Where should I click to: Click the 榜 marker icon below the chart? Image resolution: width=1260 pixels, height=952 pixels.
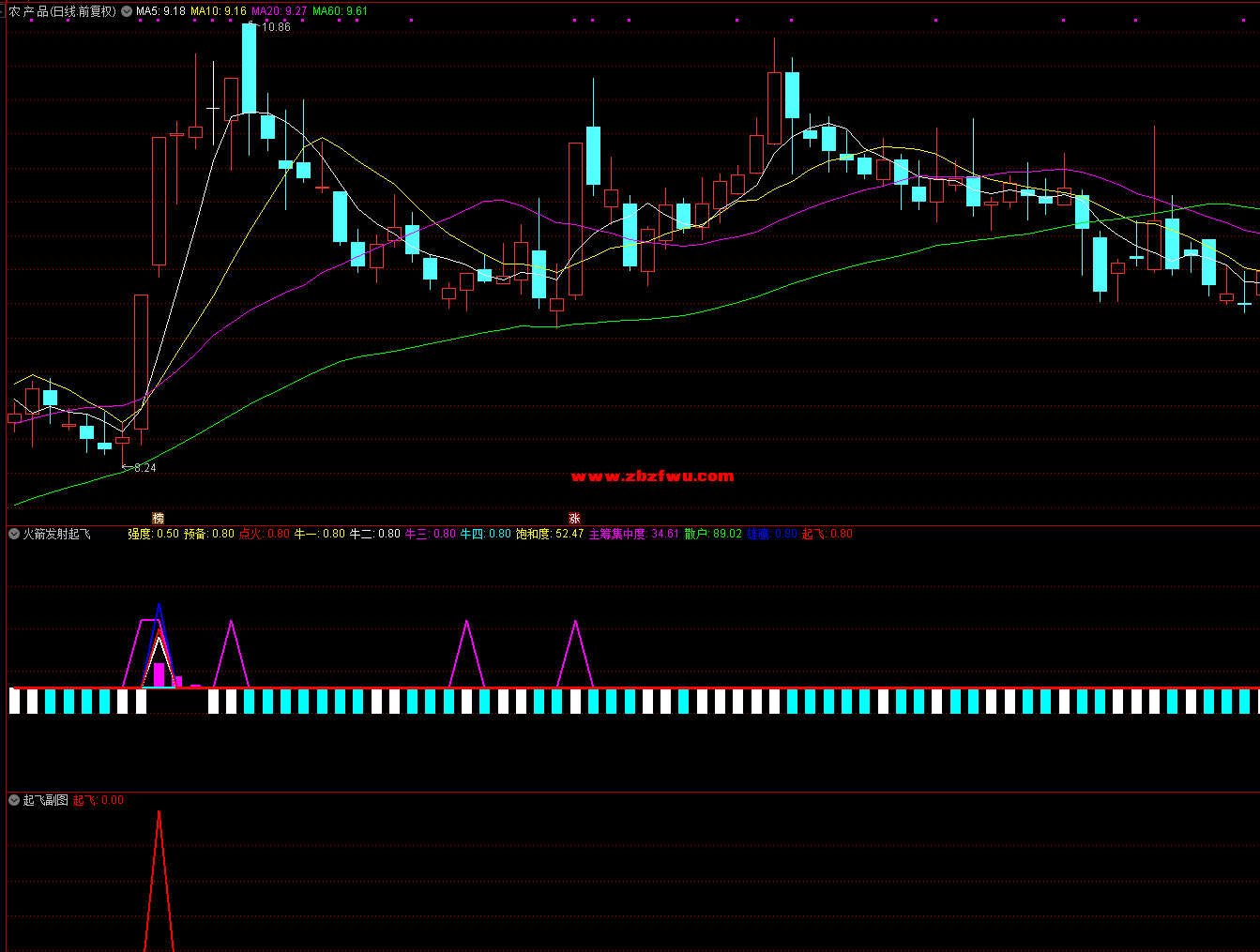(158, 518)
